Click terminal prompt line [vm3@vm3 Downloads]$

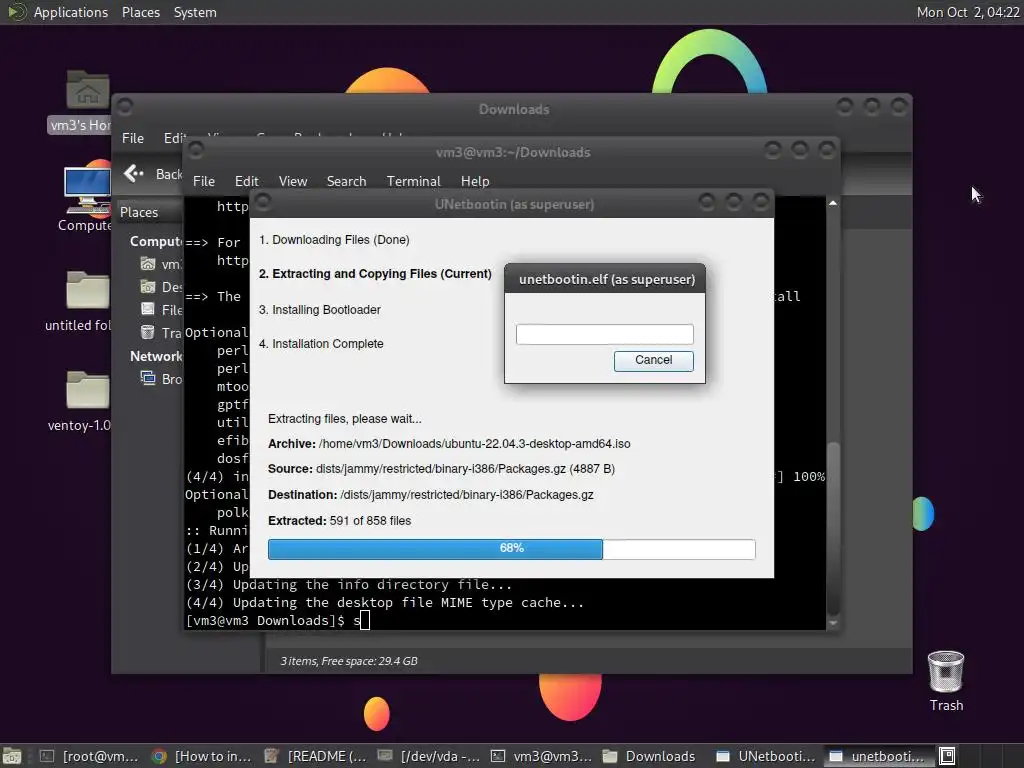[x=265, y=620]
